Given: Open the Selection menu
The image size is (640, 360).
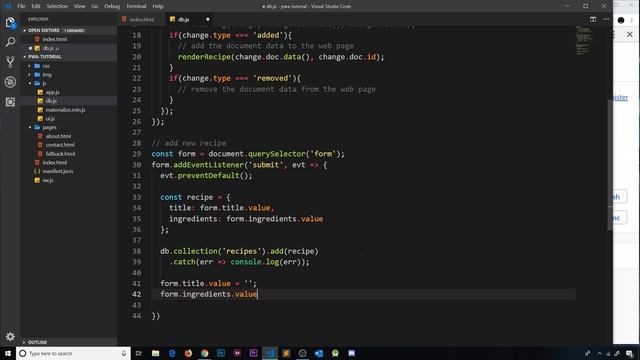Looking at the screenshot, I should [57, 6].
